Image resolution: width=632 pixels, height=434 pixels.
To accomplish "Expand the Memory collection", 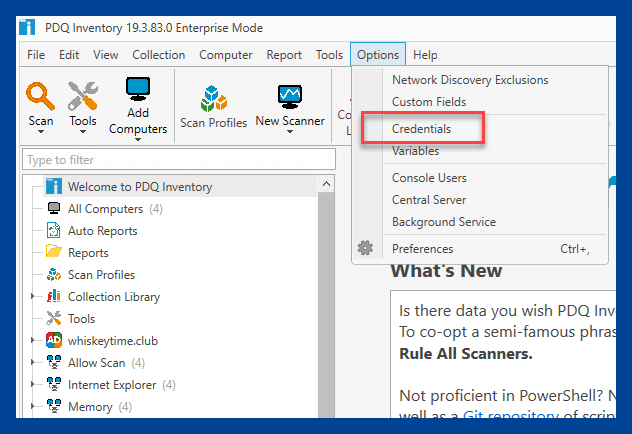I will [x=33, y=406].
